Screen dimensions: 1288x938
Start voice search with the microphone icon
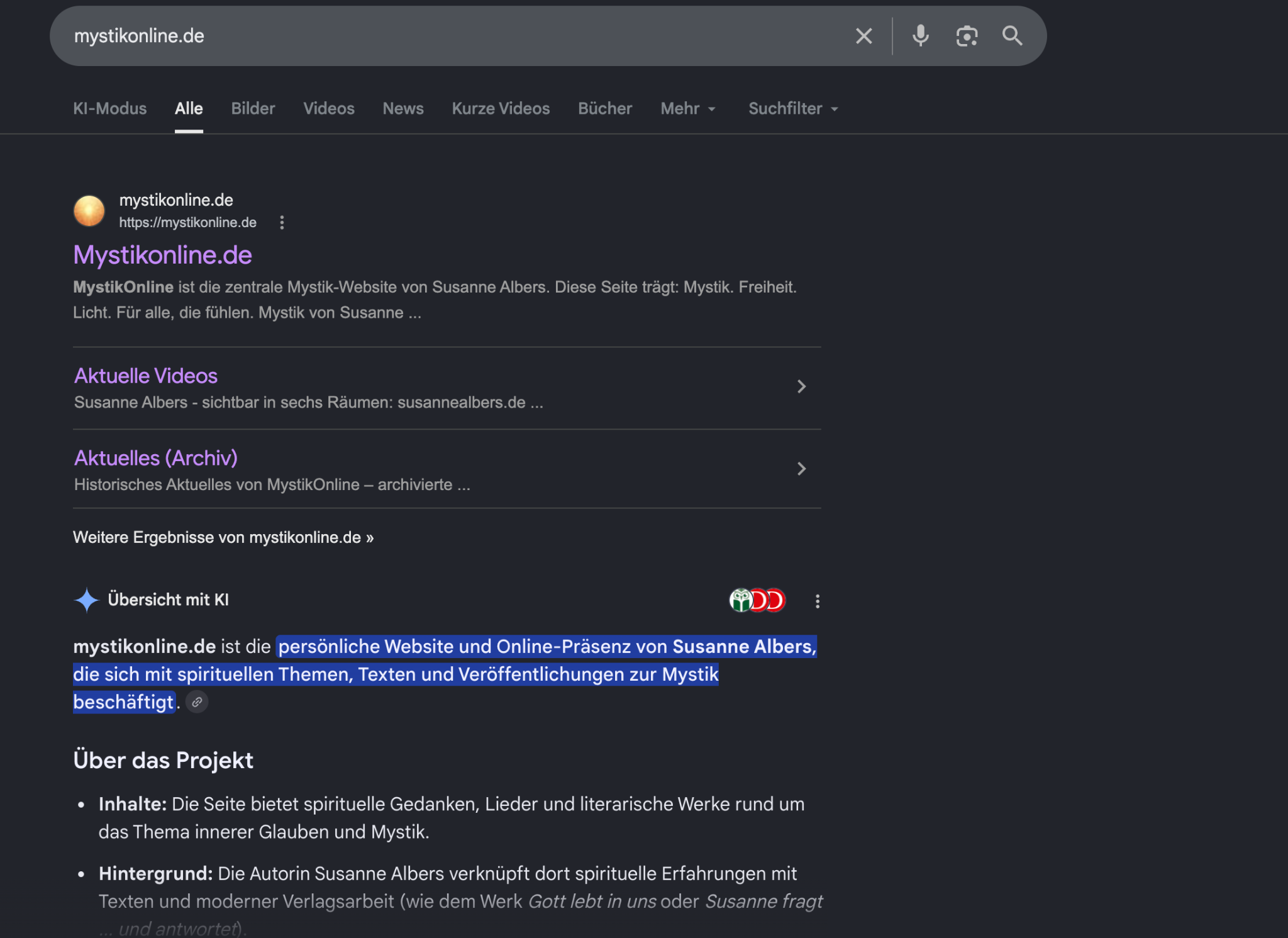(921, 36)
